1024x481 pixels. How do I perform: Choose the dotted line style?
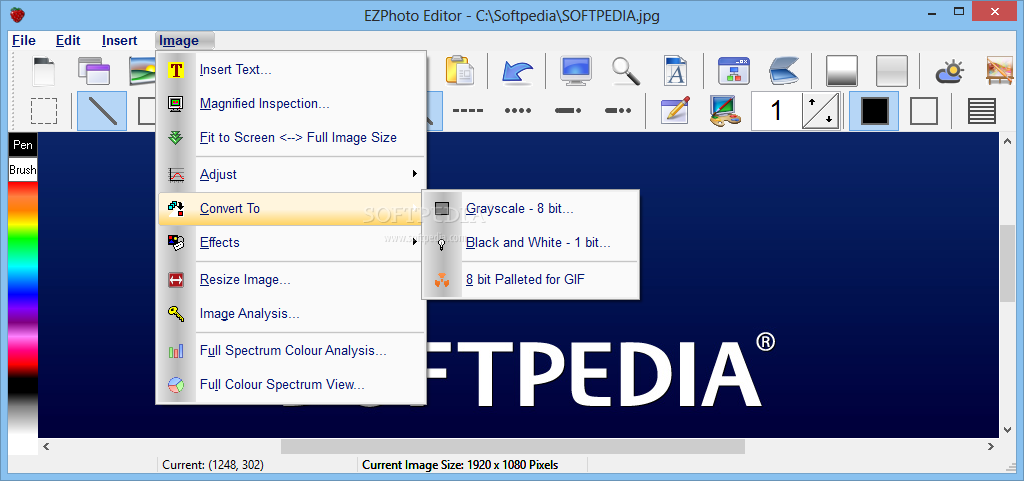(518, 111)
